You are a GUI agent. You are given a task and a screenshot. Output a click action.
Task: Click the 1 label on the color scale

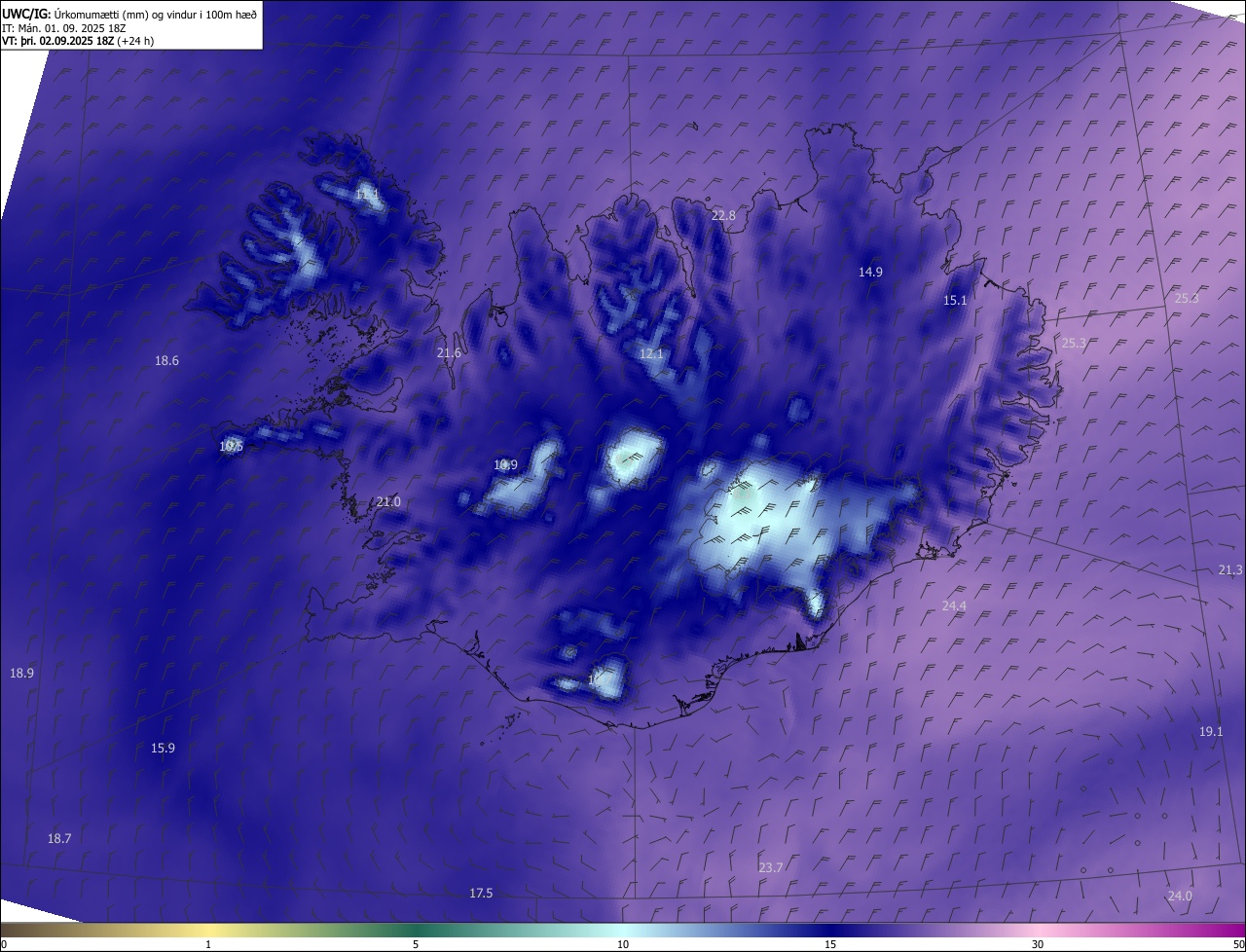point(208,944)
